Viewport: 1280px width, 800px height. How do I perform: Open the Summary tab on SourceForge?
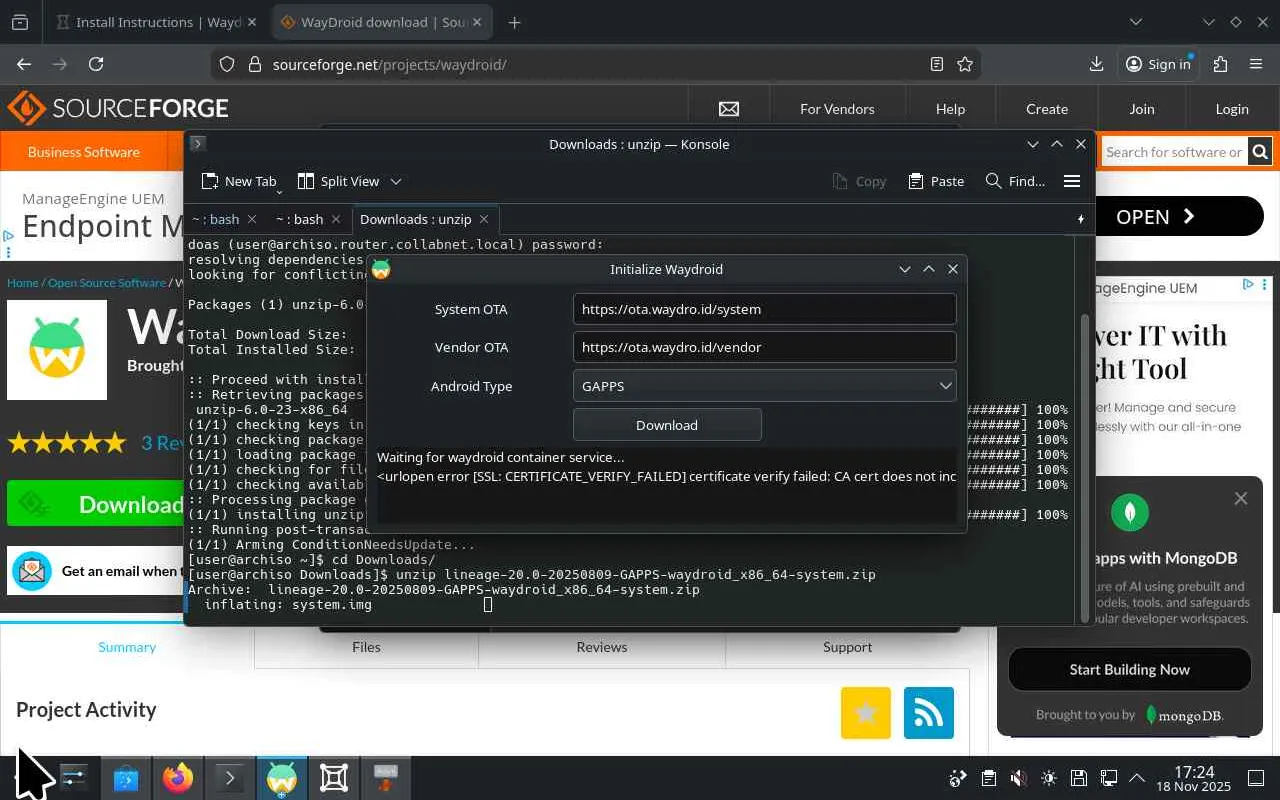[x=127, y=647]
